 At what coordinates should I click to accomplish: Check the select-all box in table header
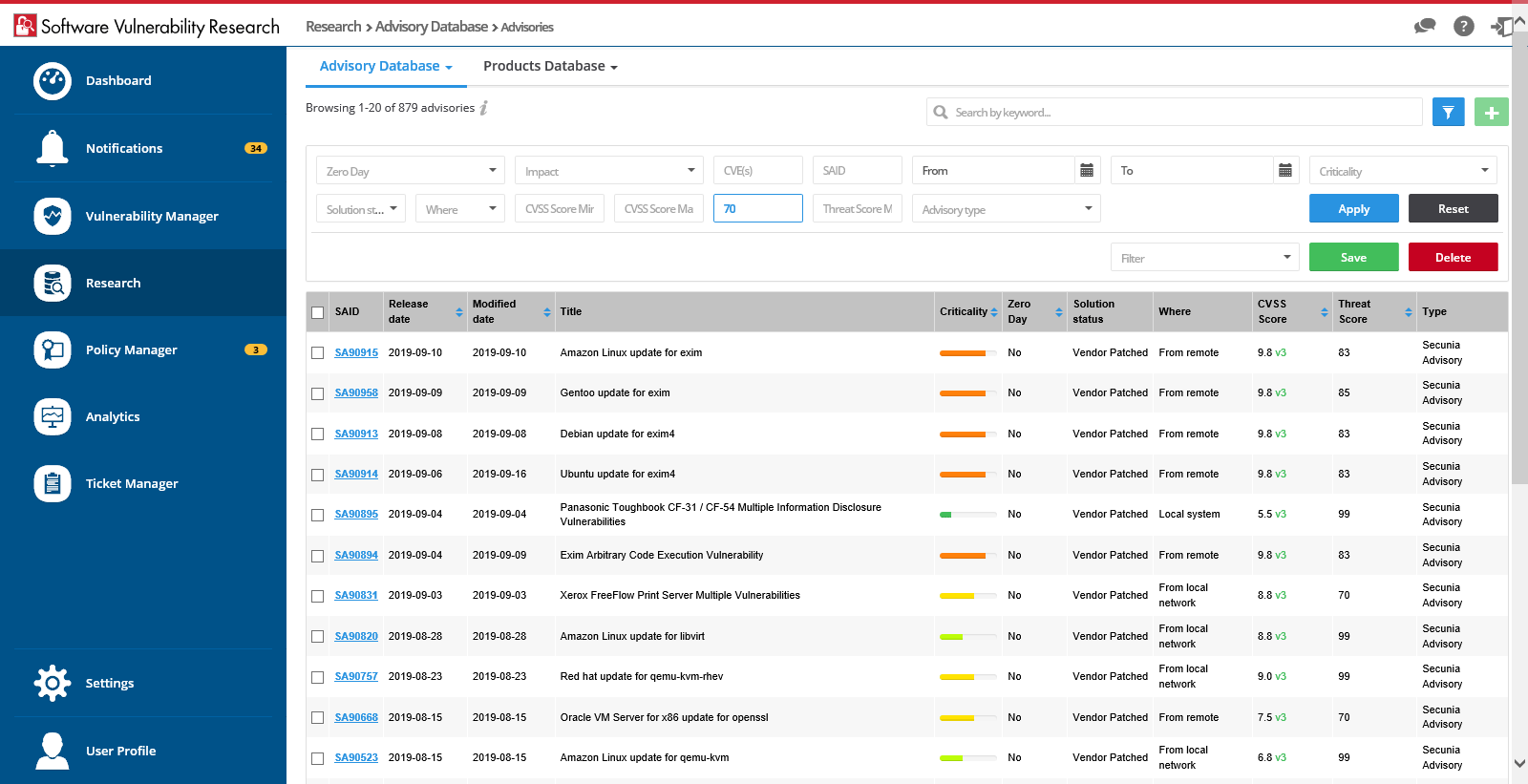pos(318,312)
